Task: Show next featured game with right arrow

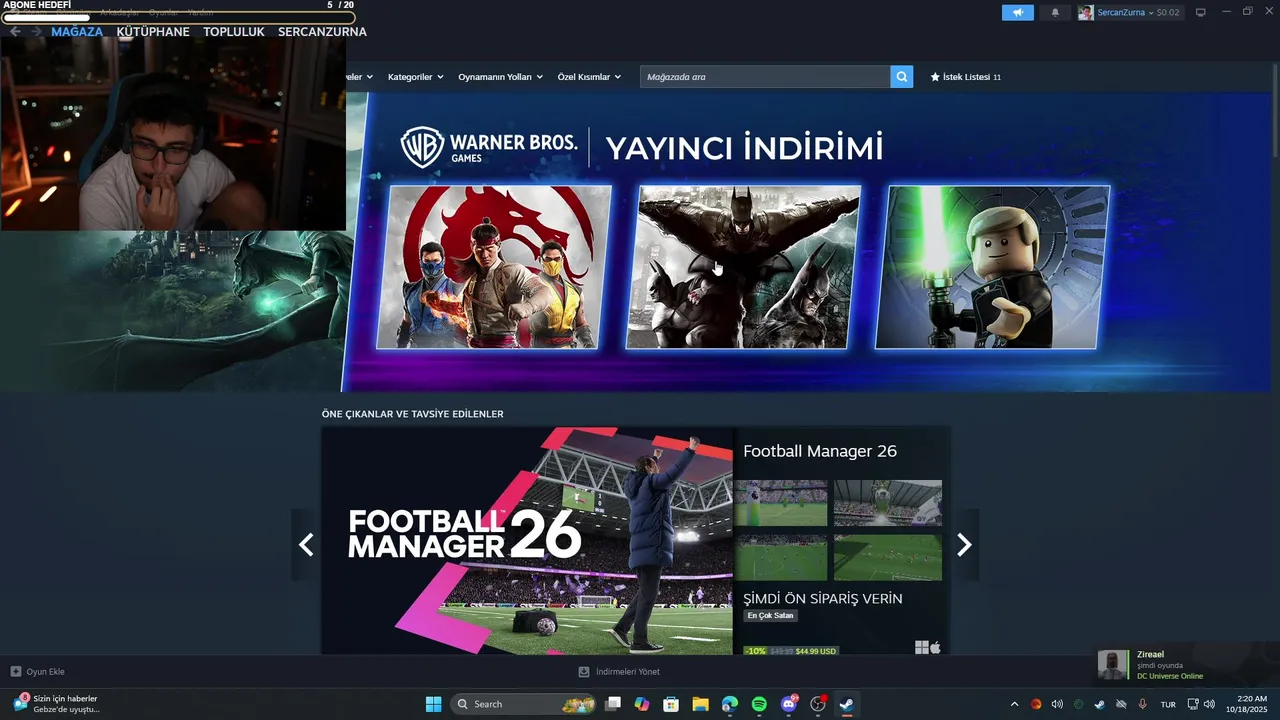Action: pyautogui.click(x=964, y=544)
